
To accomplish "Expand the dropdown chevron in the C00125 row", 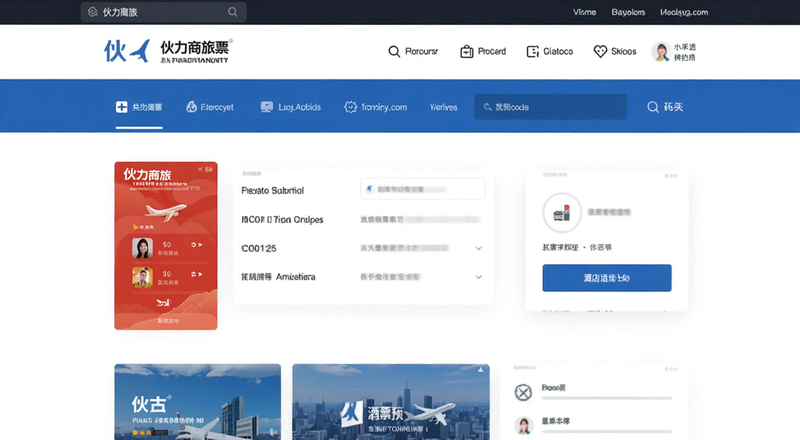I will point(479,248).
